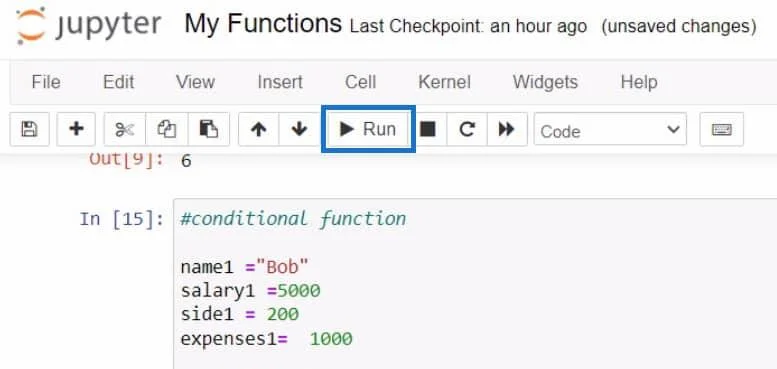Place cursor on side1 = 200 line
Image resolution: width=777 pixels, height=369 pixels.
tap(239, 314)
